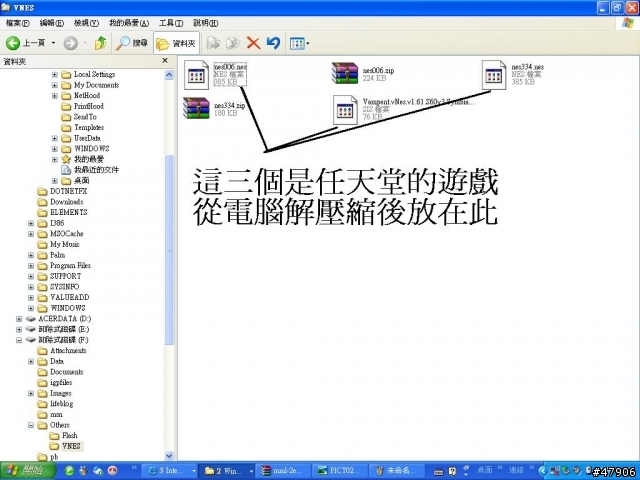This screenshot has width=640, height=480.
Task: Go back with the 上一頁 button
Action: tap(25, 43)
